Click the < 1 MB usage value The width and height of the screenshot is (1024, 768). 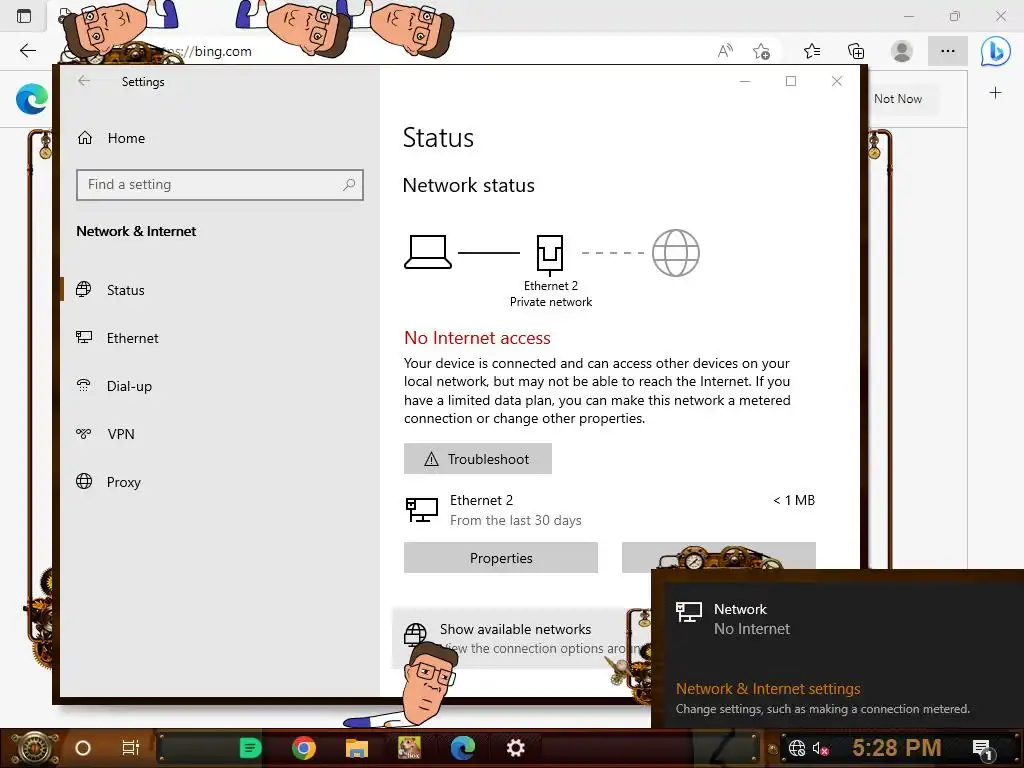(794, 500)
